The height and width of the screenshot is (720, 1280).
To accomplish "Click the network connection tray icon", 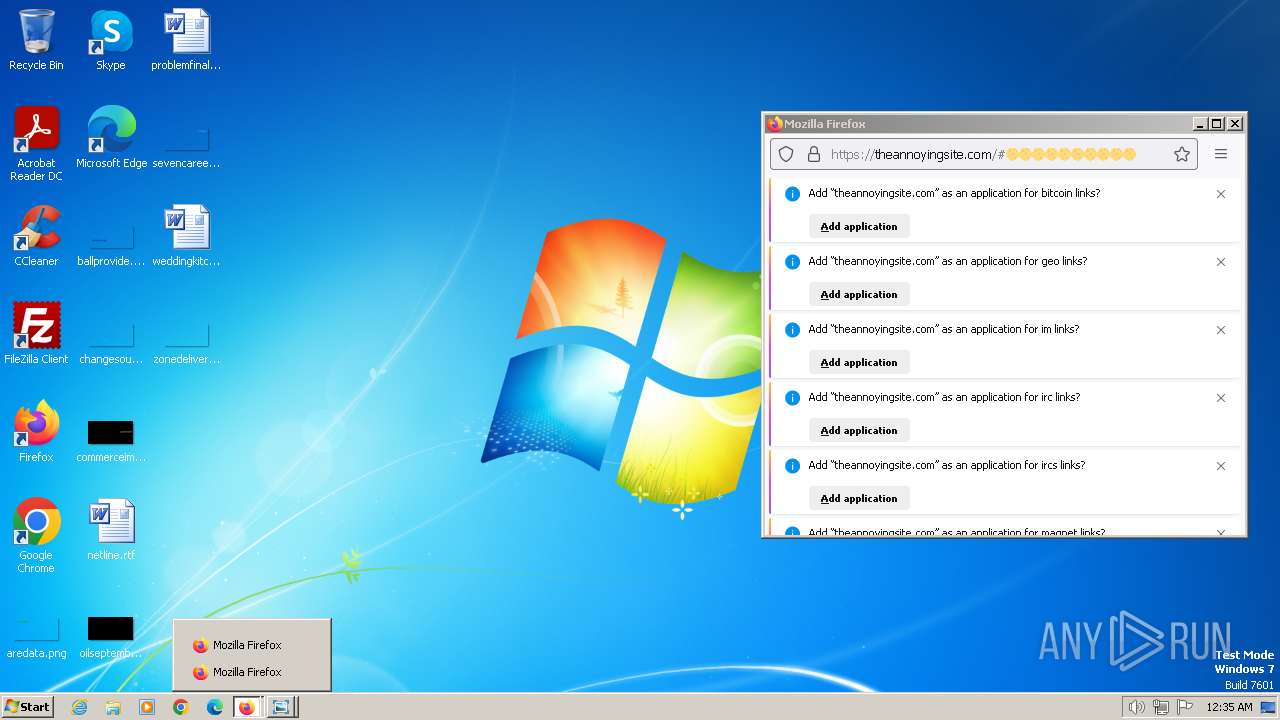I will 1160,707.
